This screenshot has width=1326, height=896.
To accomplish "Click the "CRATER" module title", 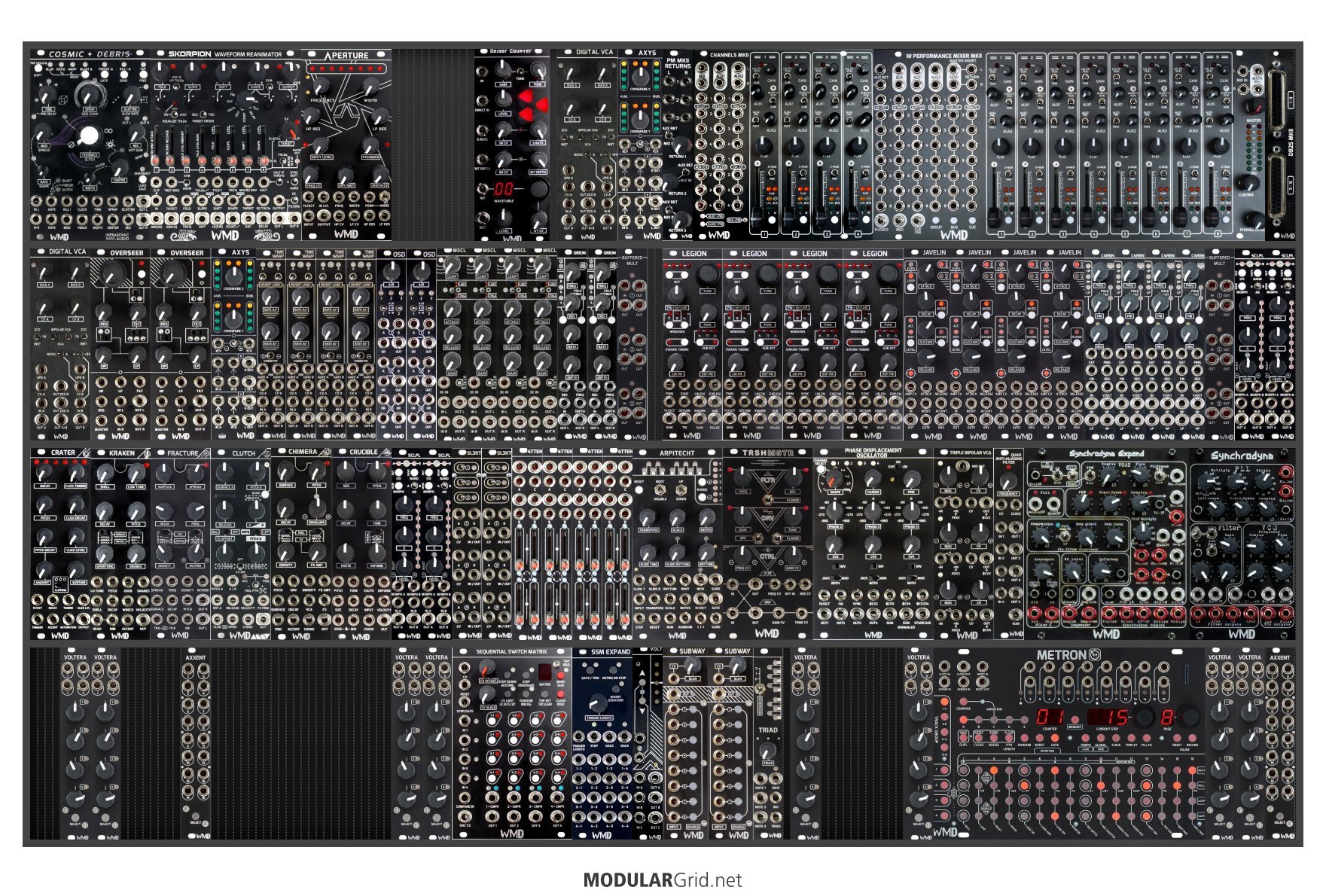I will (62, 453).
